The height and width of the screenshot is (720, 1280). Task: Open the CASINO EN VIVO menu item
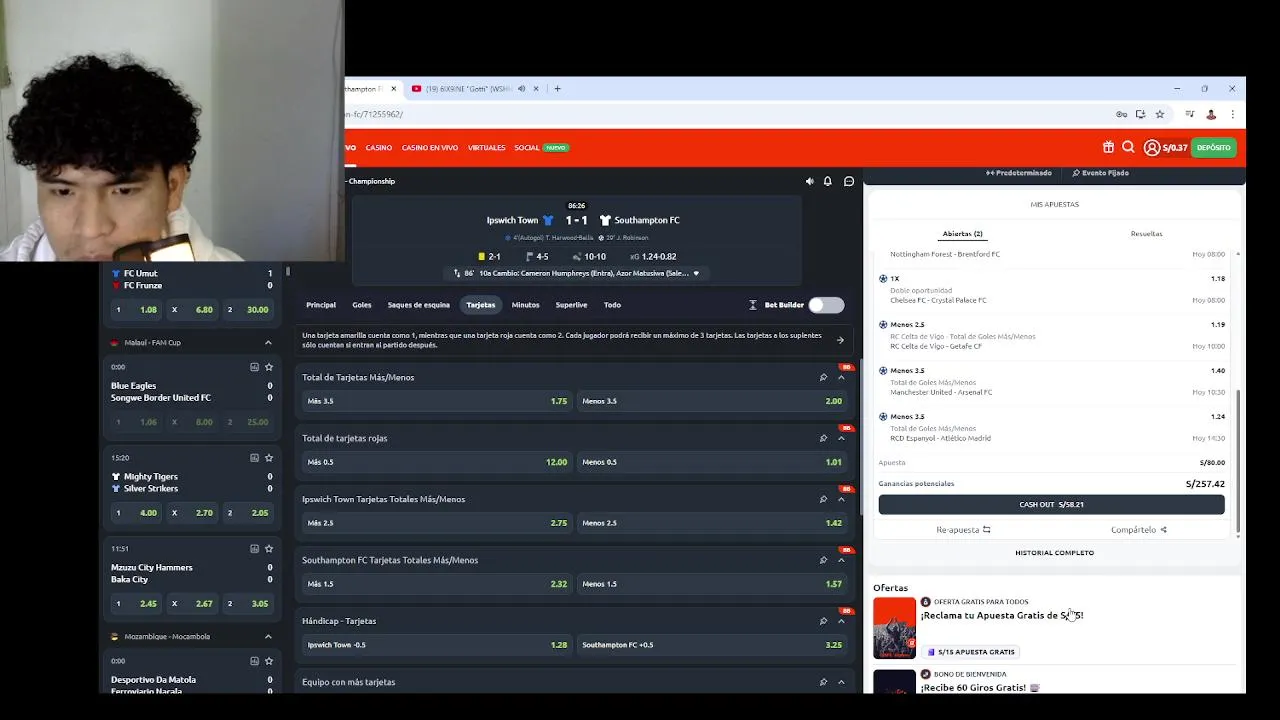click(x=430, y=147)
